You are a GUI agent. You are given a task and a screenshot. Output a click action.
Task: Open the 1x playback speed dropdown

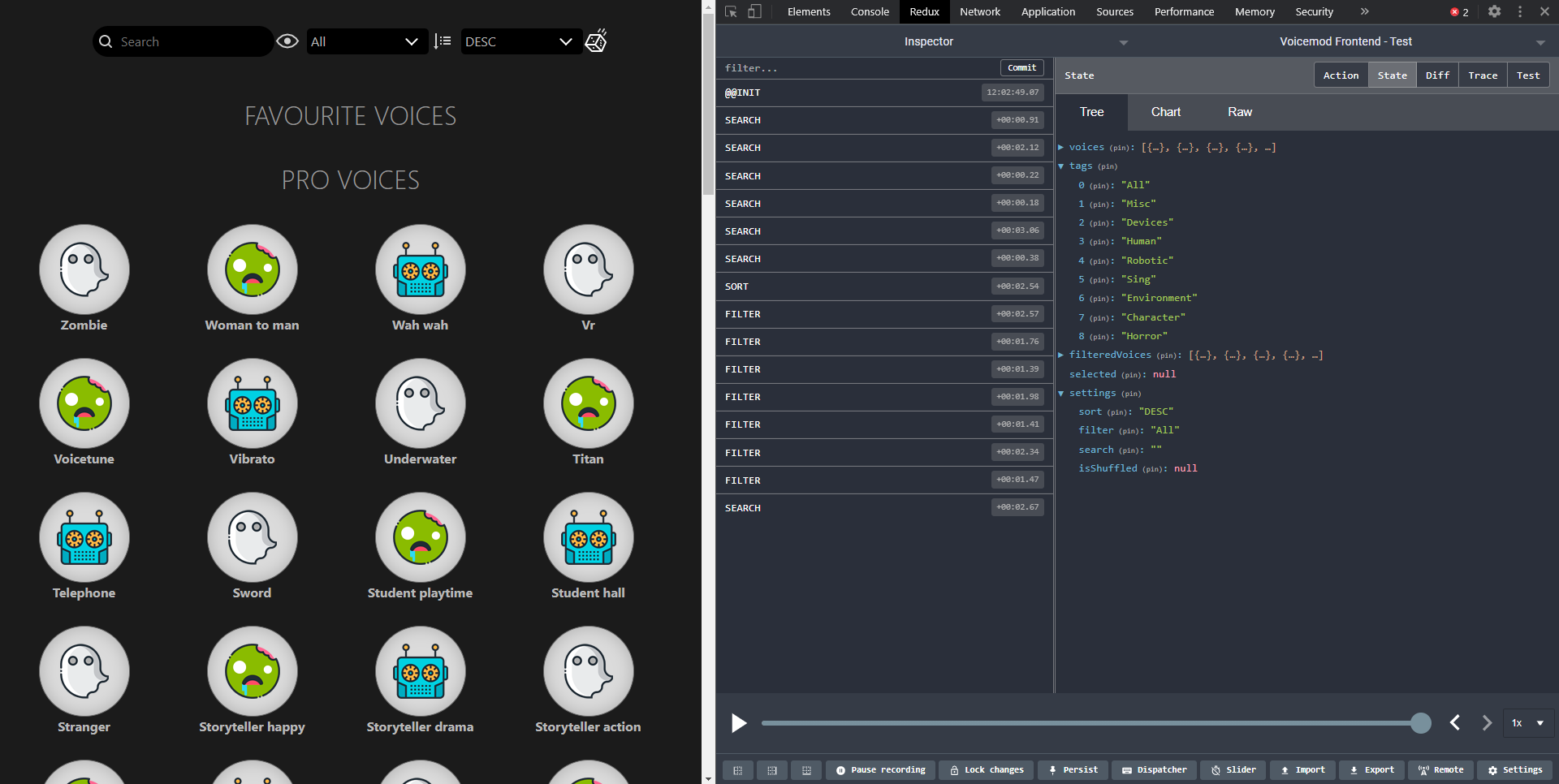click(x=1527, y=723)
